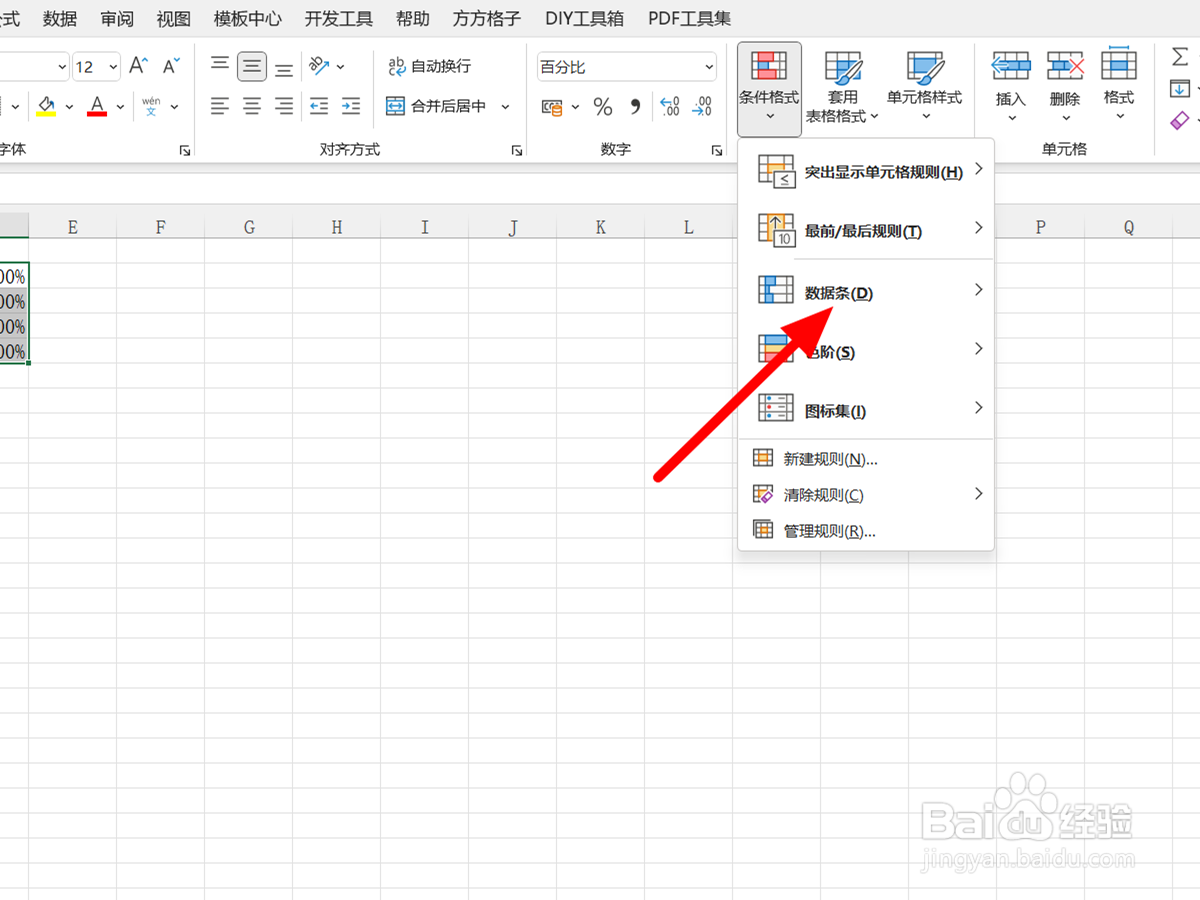Viewport: 1200px width, 900px height.
Task: Open the 视图 ribbon tab
Action: pyautogui.click(x=173, y=19)
